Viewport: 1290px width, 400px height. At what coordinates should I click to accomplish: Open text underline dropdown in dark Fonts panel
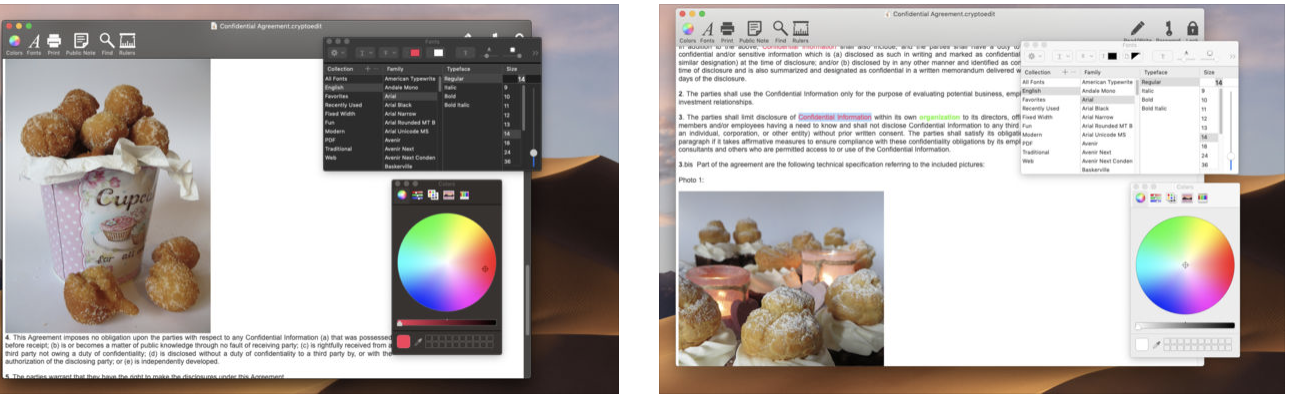[366, 52]
